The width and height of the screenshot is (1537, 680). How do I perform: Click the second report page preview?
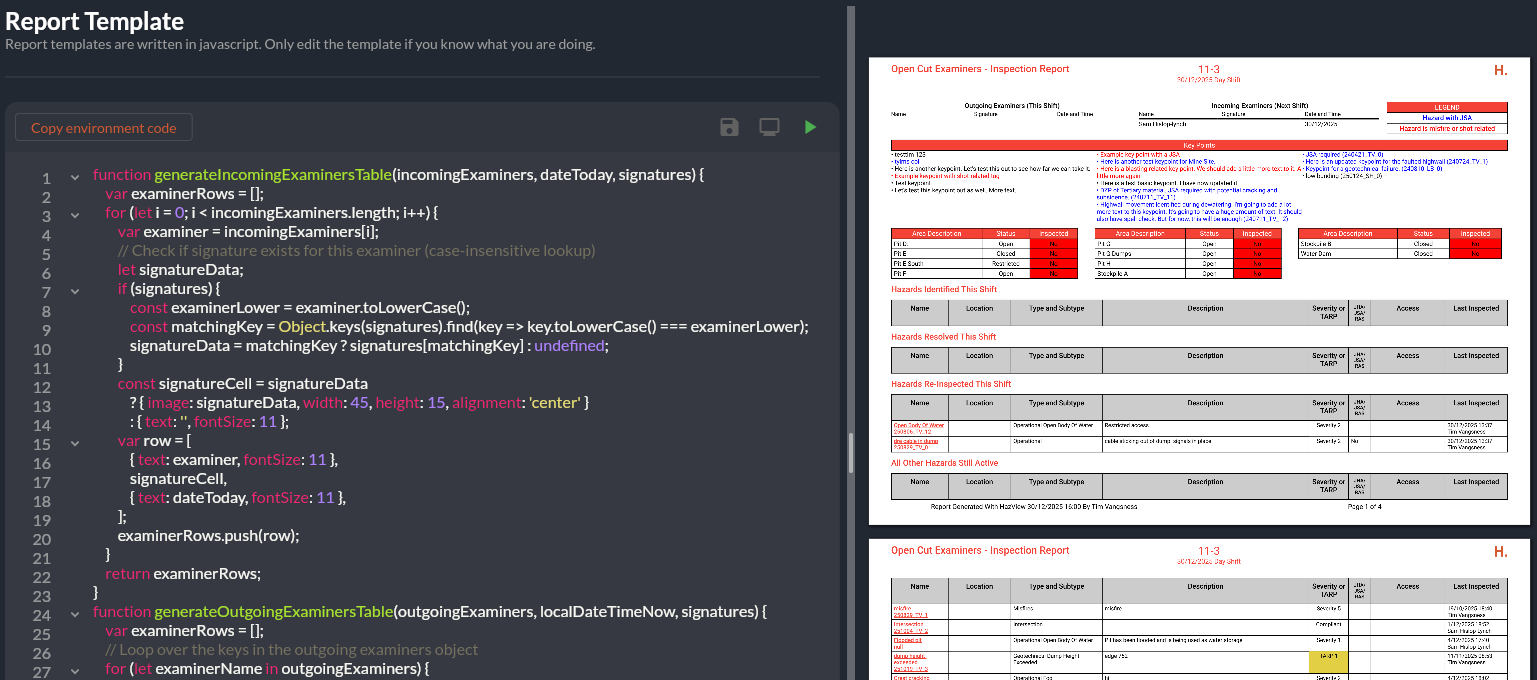click(x=1198, y=610)
